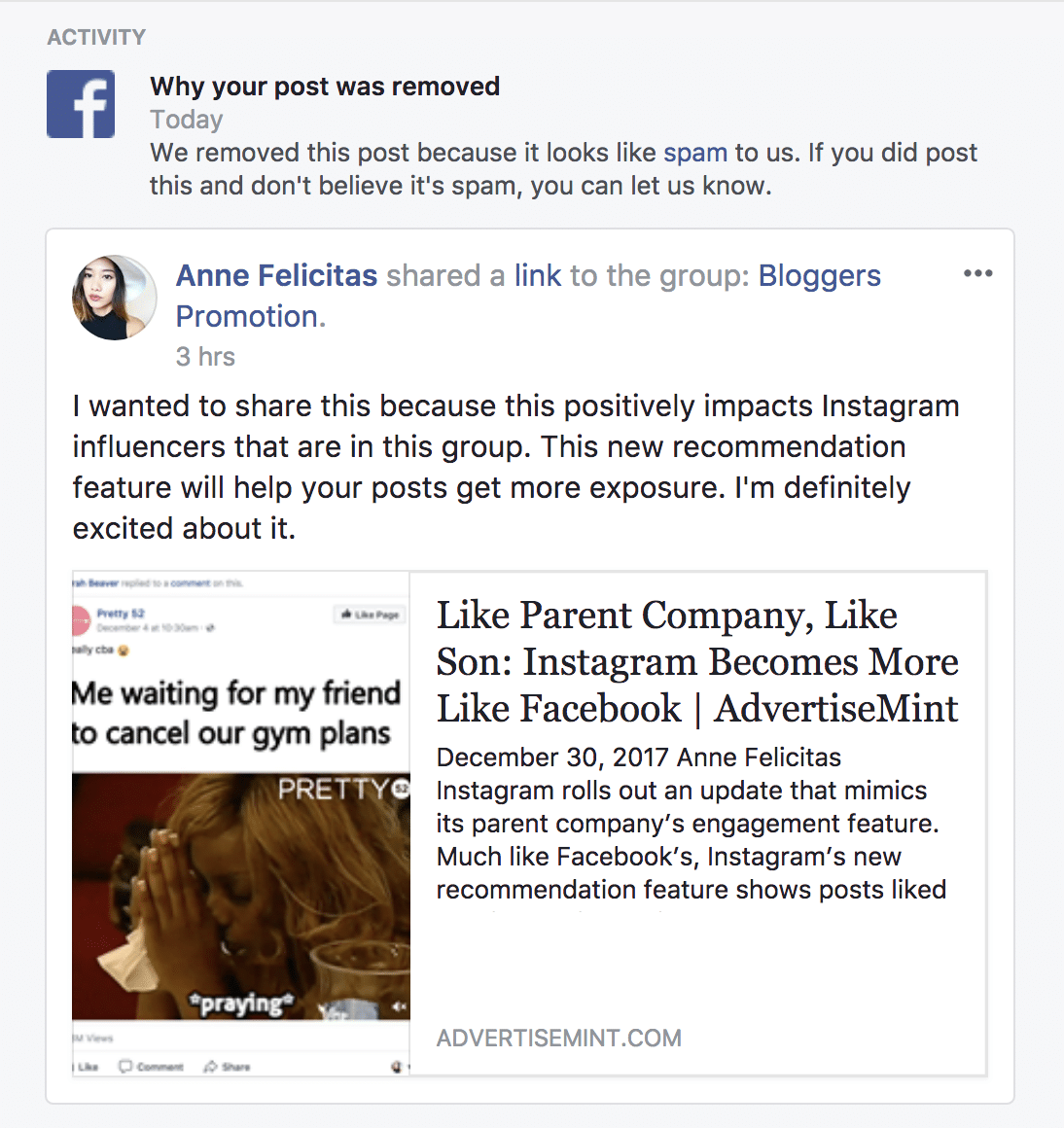The image size is (1064, 1128).
Task: Select the Comment speech bubble icon
Action: click(126, 1067)
